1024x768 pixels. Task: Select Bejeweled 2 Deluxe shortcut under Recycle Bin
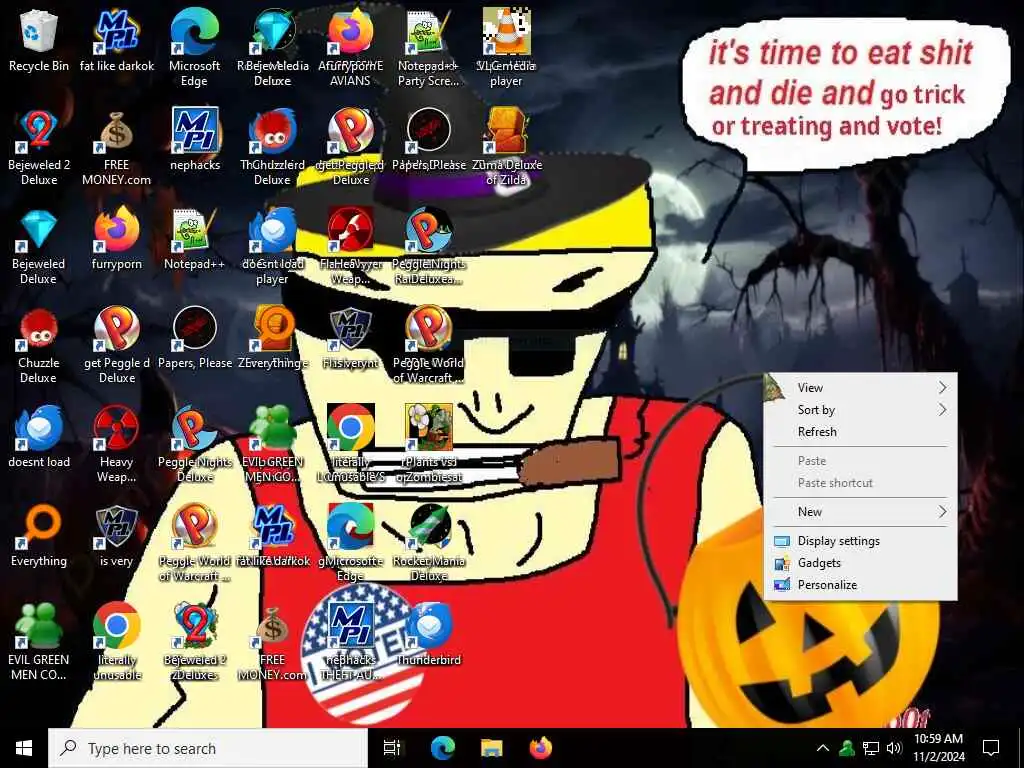pos(39,148)
